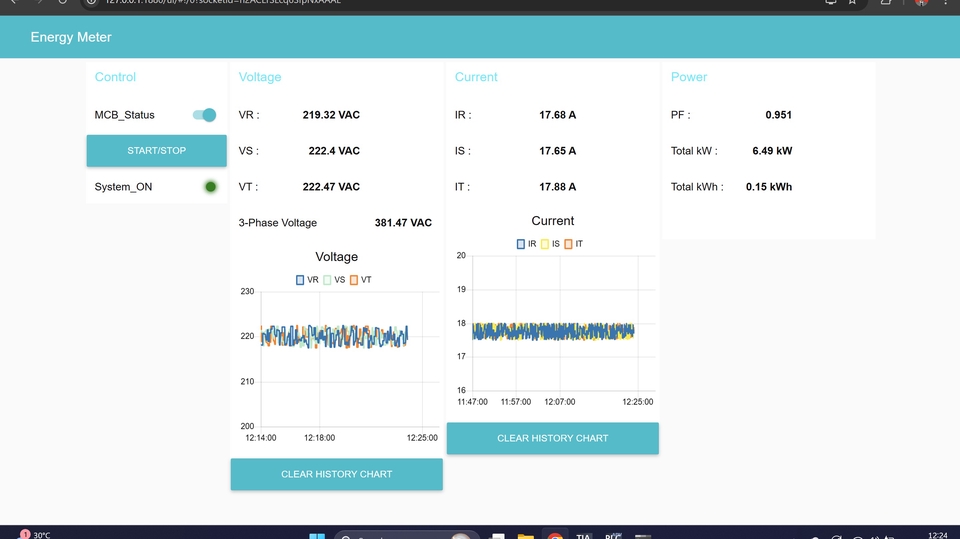Select the 3-Phase Voltage value 381.47 VAC
Image resolution: width=960 pixels, height=539 pixels.
click(x=403, y=223)
